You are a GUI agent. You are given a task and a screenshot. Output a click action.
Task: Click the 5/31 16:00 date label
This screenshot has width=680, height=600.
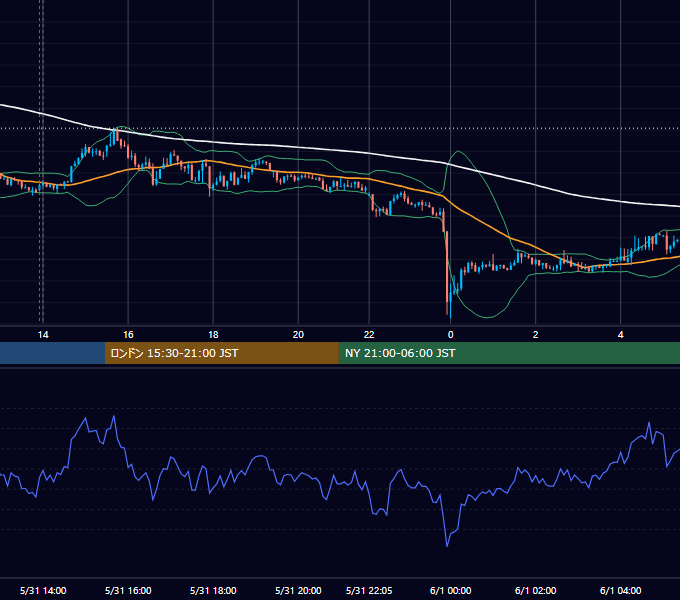128,590
